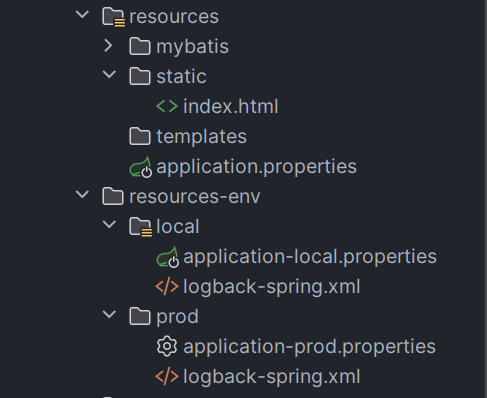Click the Spring icon of application-local.properties

coord(168,257)
